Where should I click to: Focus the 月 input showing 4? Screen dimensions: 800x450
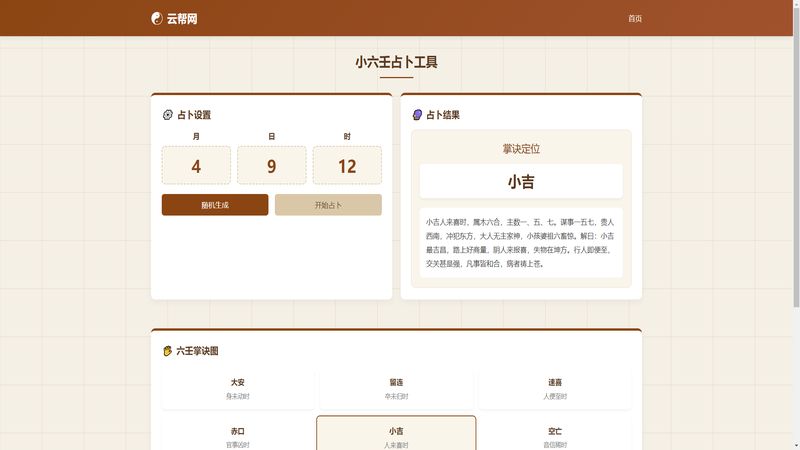(x=196, y=166)
